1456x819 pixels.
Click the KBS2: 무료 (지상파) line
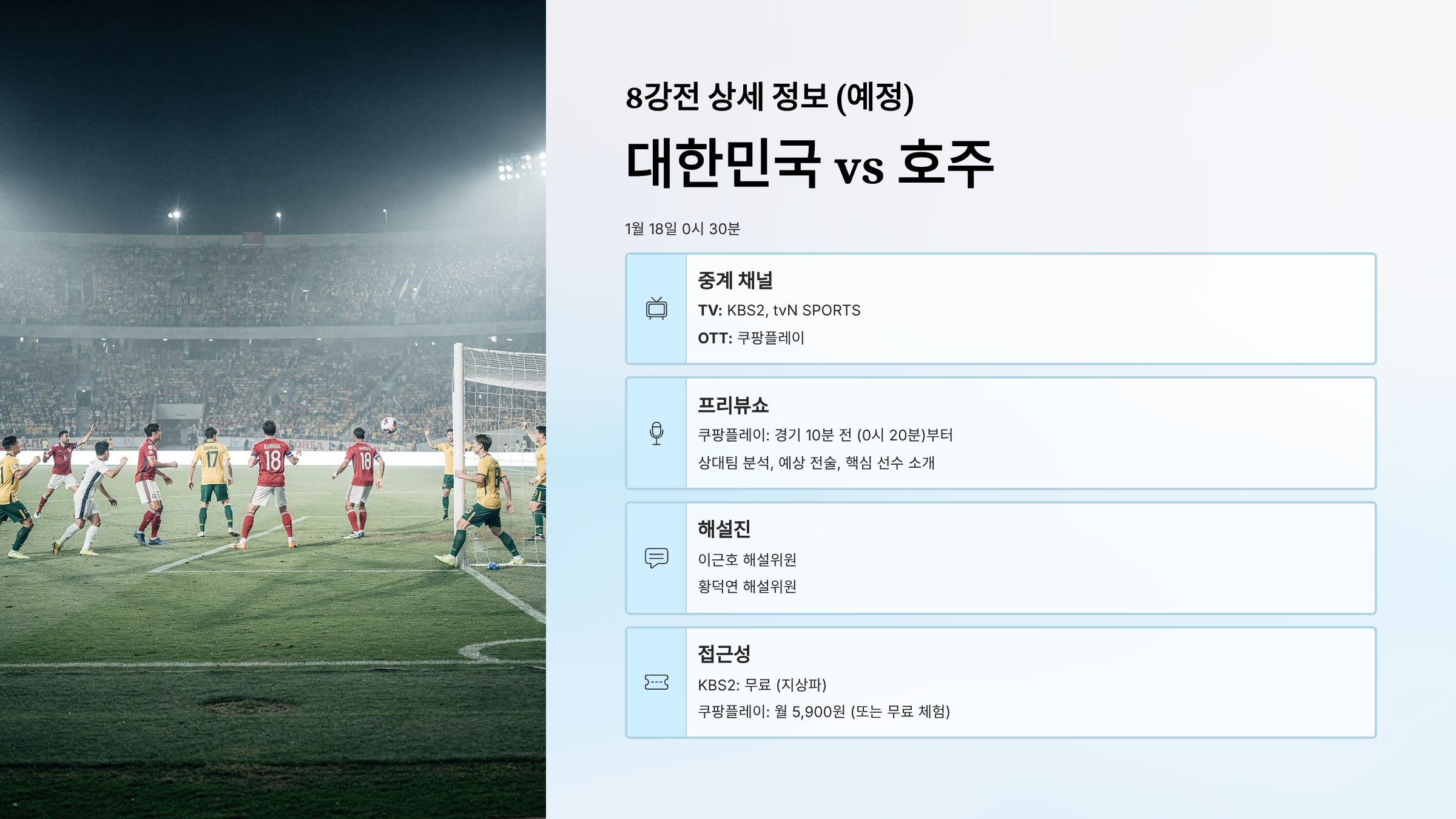(762, 685)
